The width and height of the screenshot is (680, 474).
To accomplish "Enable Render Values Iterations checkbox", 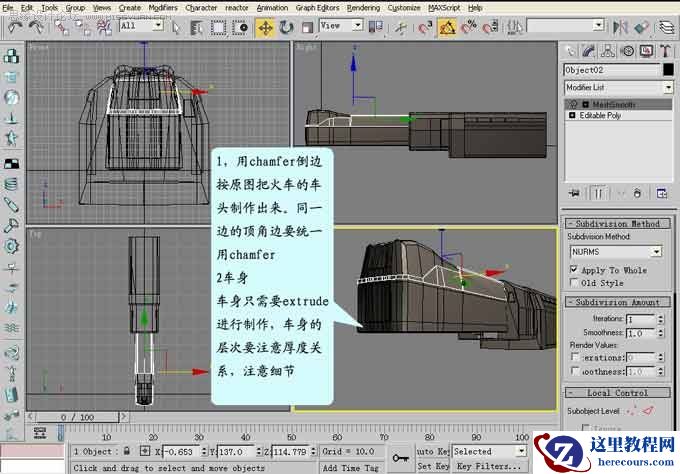I will point(575,357).
